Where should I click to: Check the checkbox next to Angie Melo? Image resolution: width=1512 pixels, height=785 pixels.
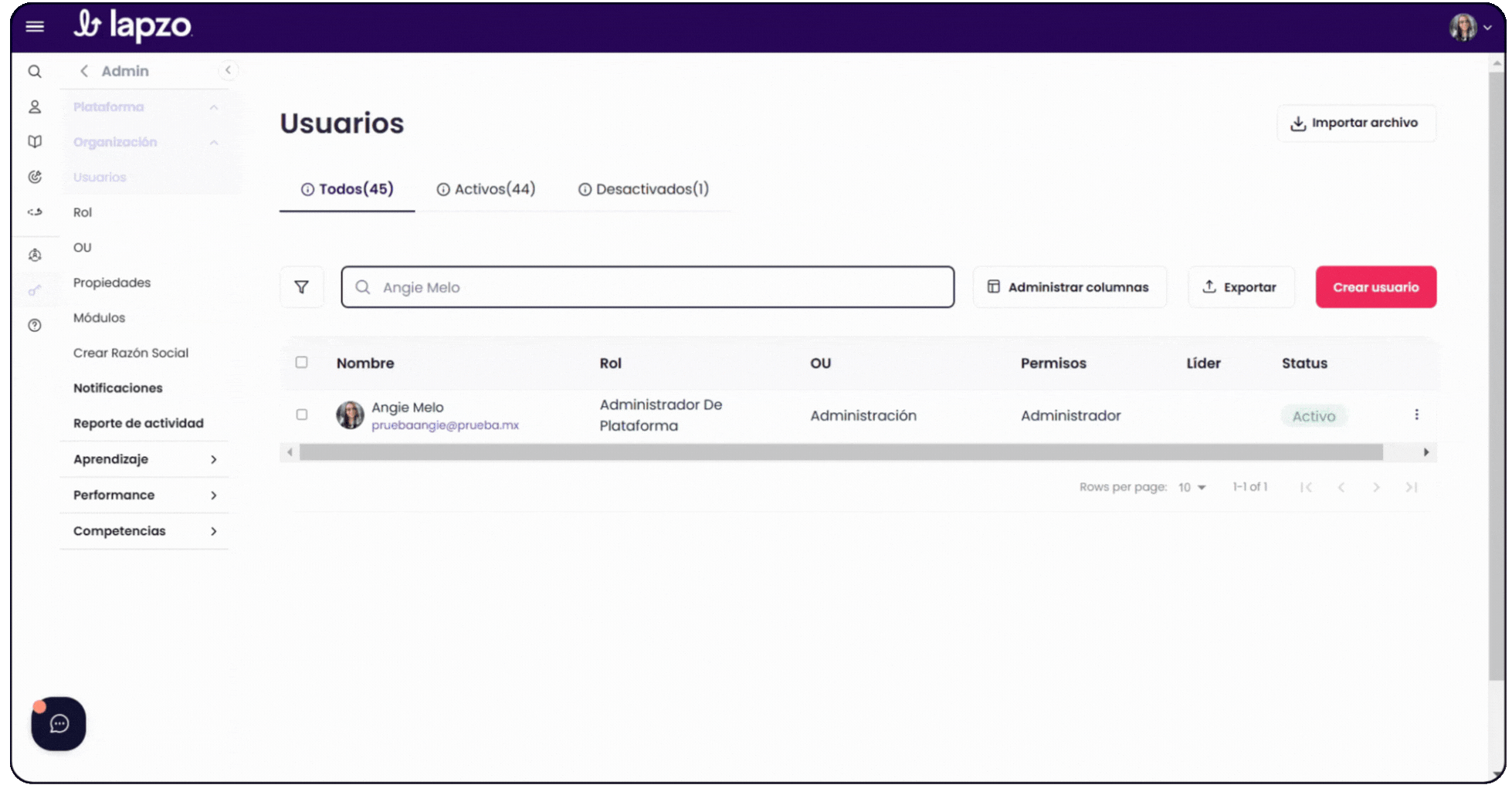click(x=301, y=414)
